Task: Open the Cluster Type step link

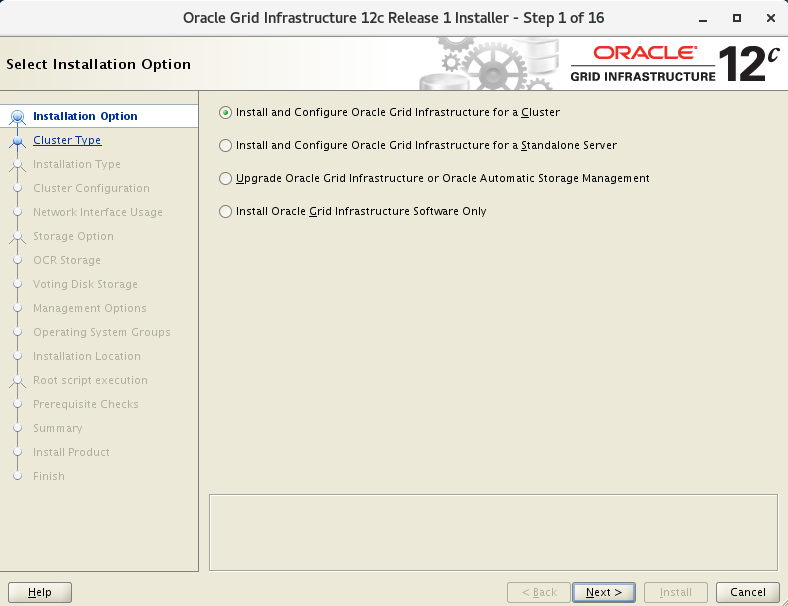Action: click(67, 140)
